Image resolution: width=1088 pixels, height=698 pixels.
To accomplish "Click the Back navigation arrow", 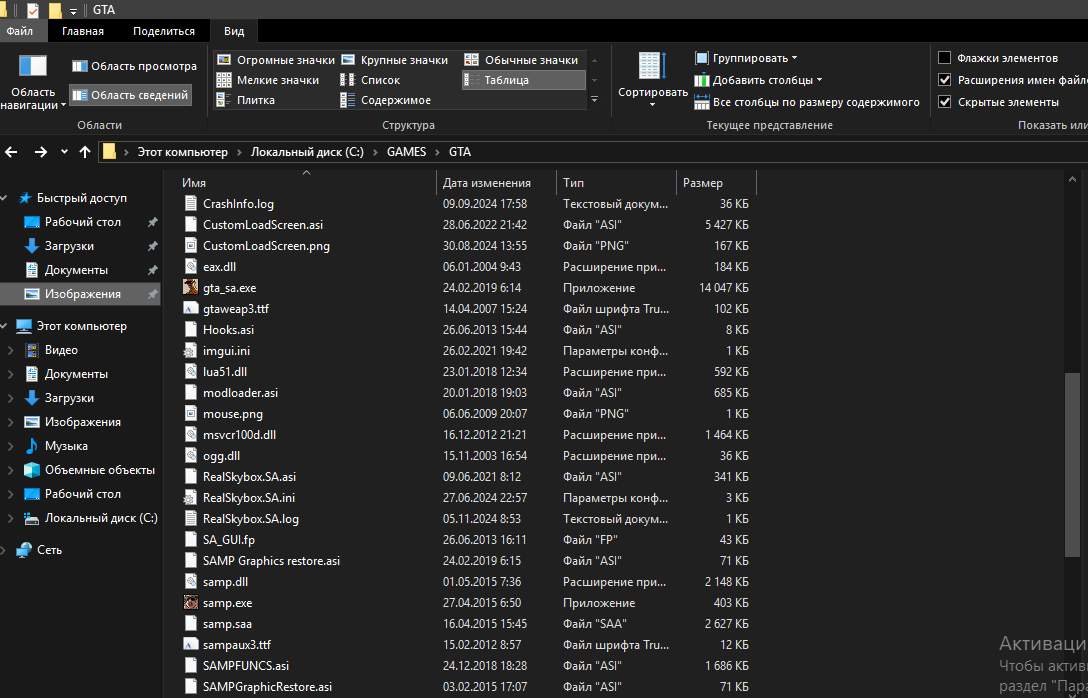I will 12,152.
